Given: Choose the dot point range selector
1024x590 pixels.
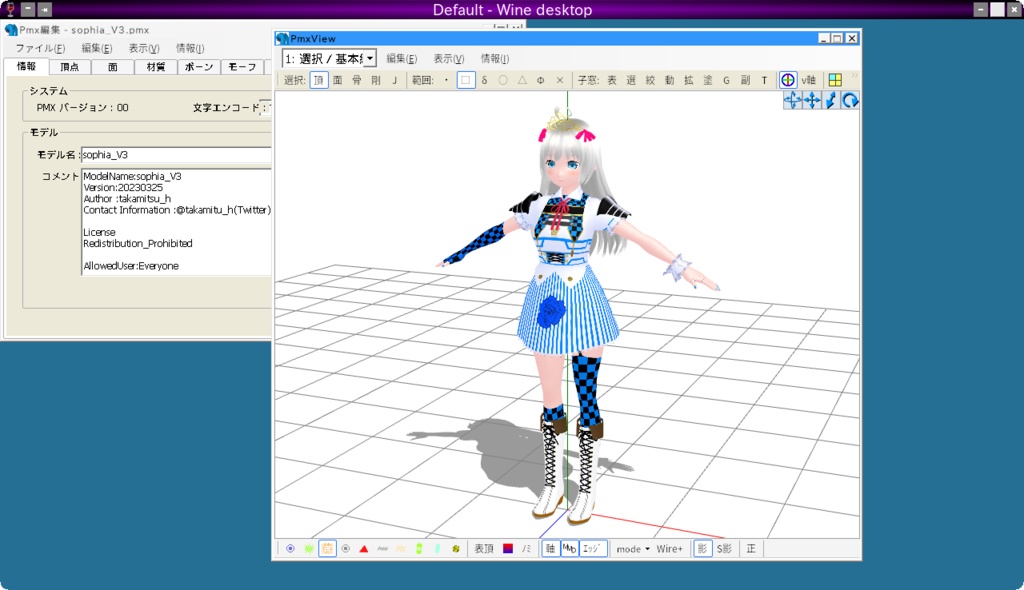Looking at the screenshot, I should pyautogui.click(x=446, y=80).
